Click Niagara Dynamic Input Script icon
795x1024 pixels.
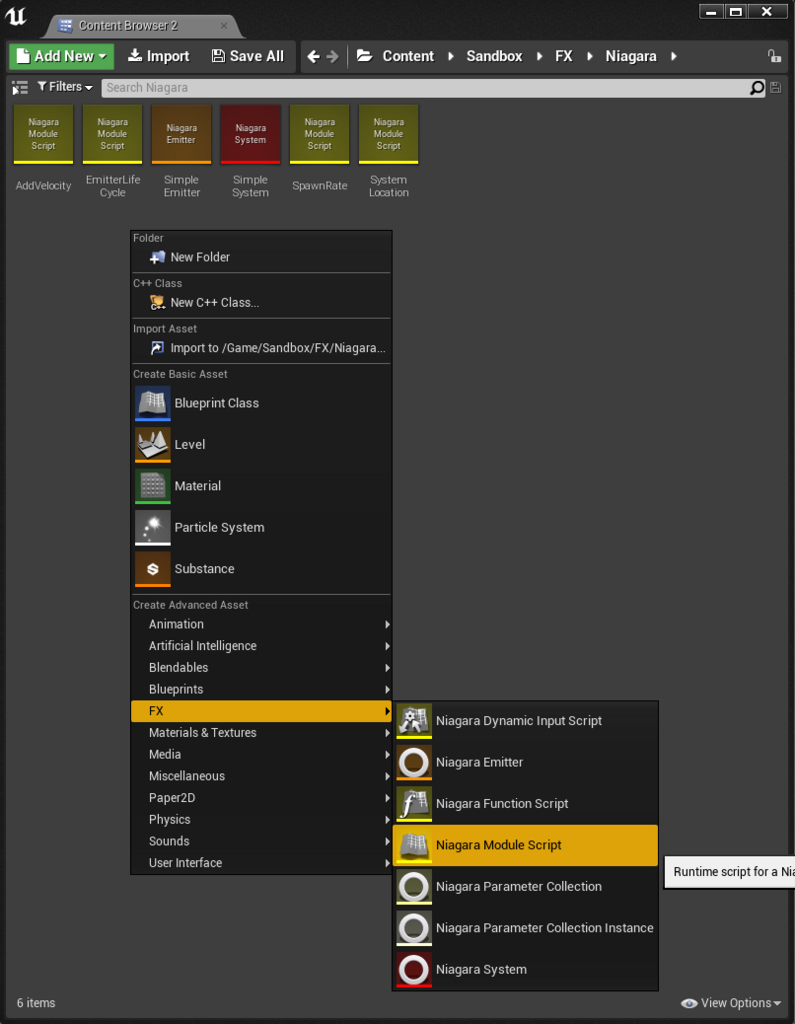coord(414,721)
